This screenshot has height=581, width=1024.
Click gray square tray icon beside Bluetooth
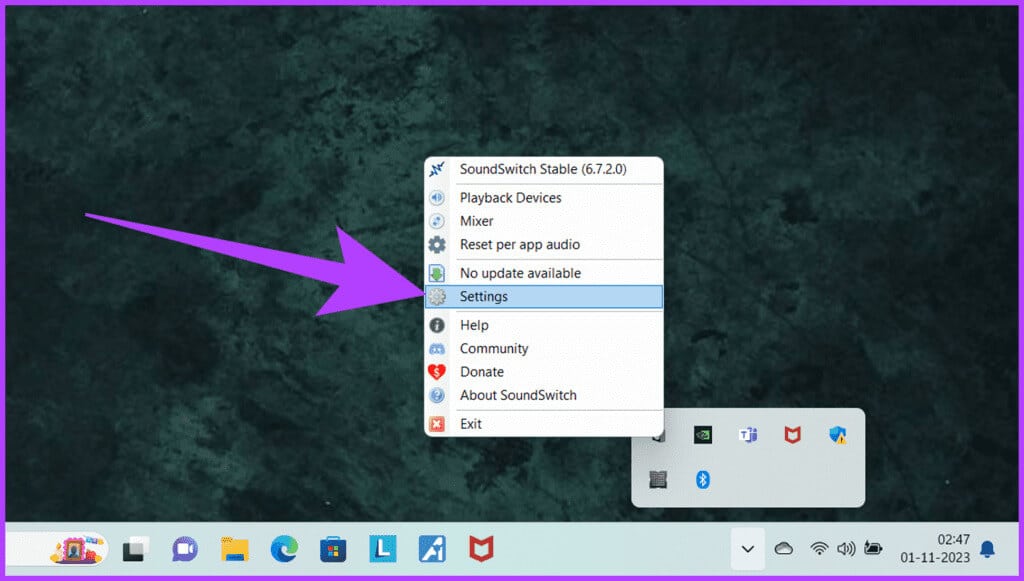click(x=658, y=480)
